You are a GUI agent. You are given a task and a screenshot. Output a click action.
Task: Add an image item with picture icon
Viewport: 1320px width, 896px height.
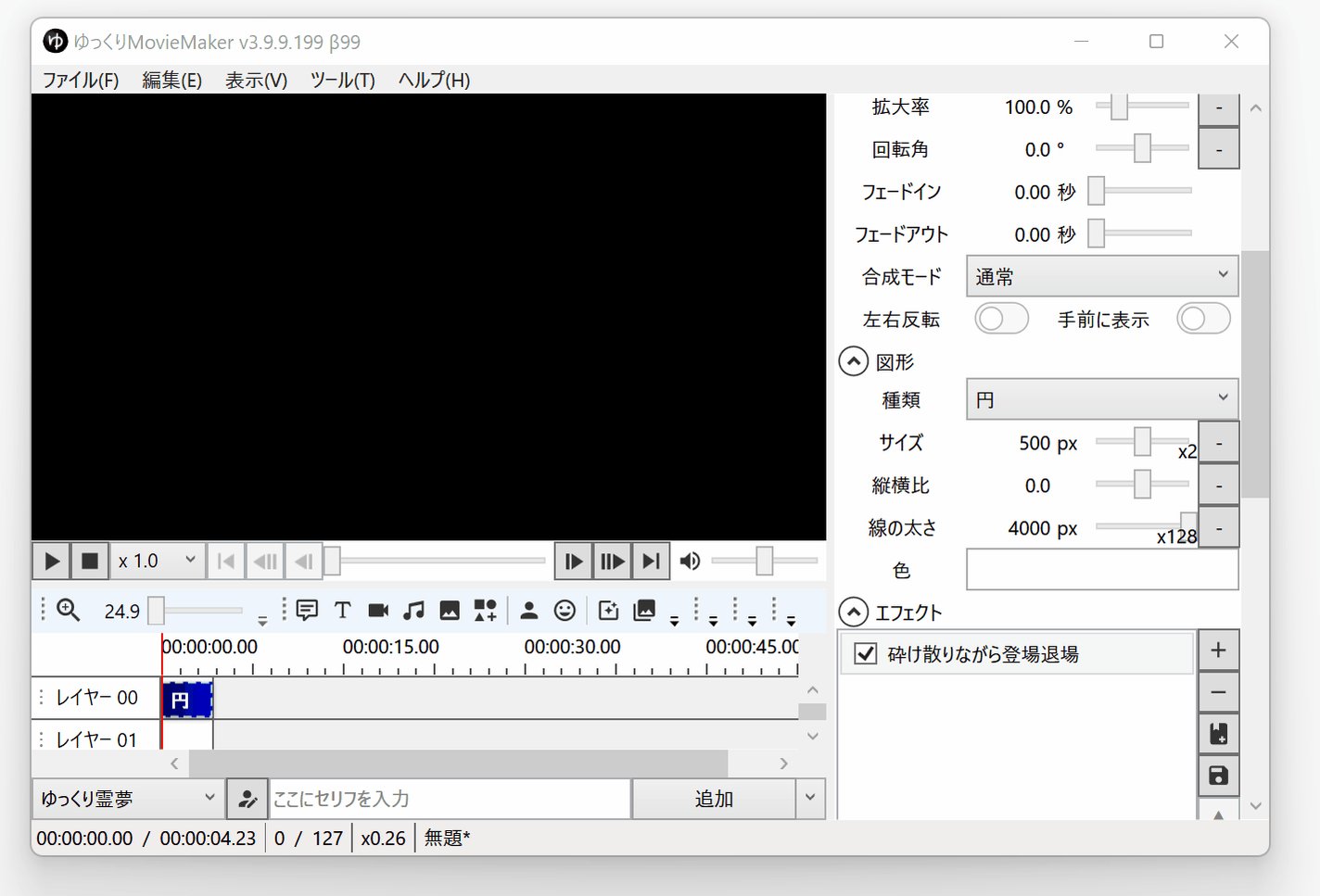point(450,610)
